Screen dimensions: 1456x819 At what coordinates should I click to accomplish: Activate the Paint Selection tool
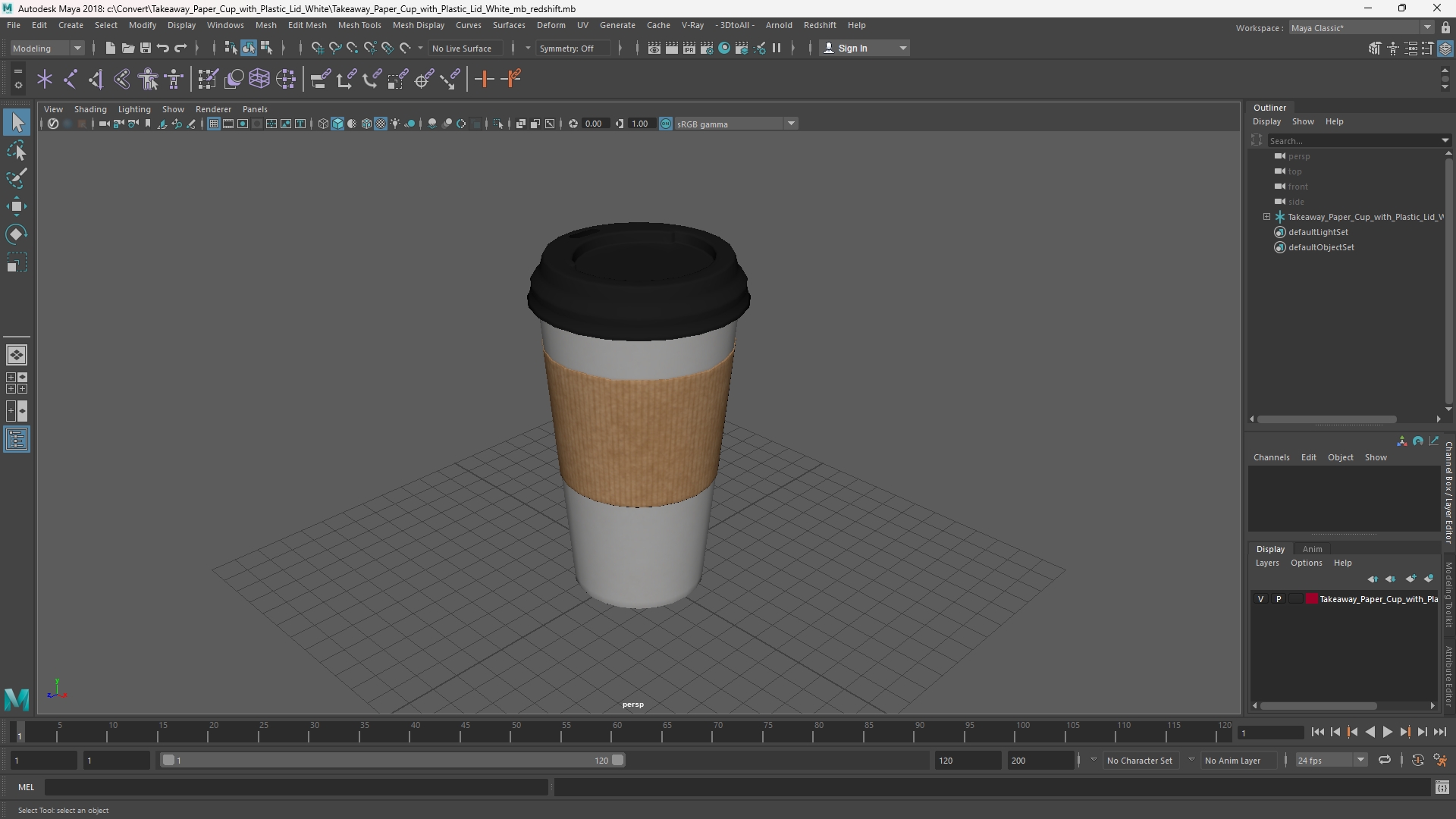[17, 179]
